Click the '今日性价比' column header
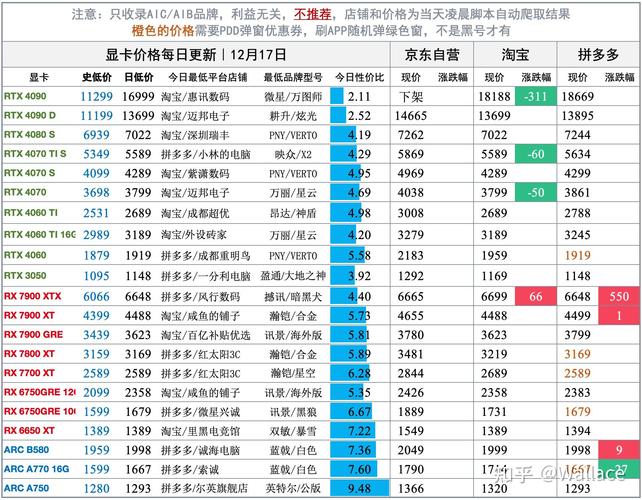Viewport: 642px width, 500px height. (x=359, y=77)
